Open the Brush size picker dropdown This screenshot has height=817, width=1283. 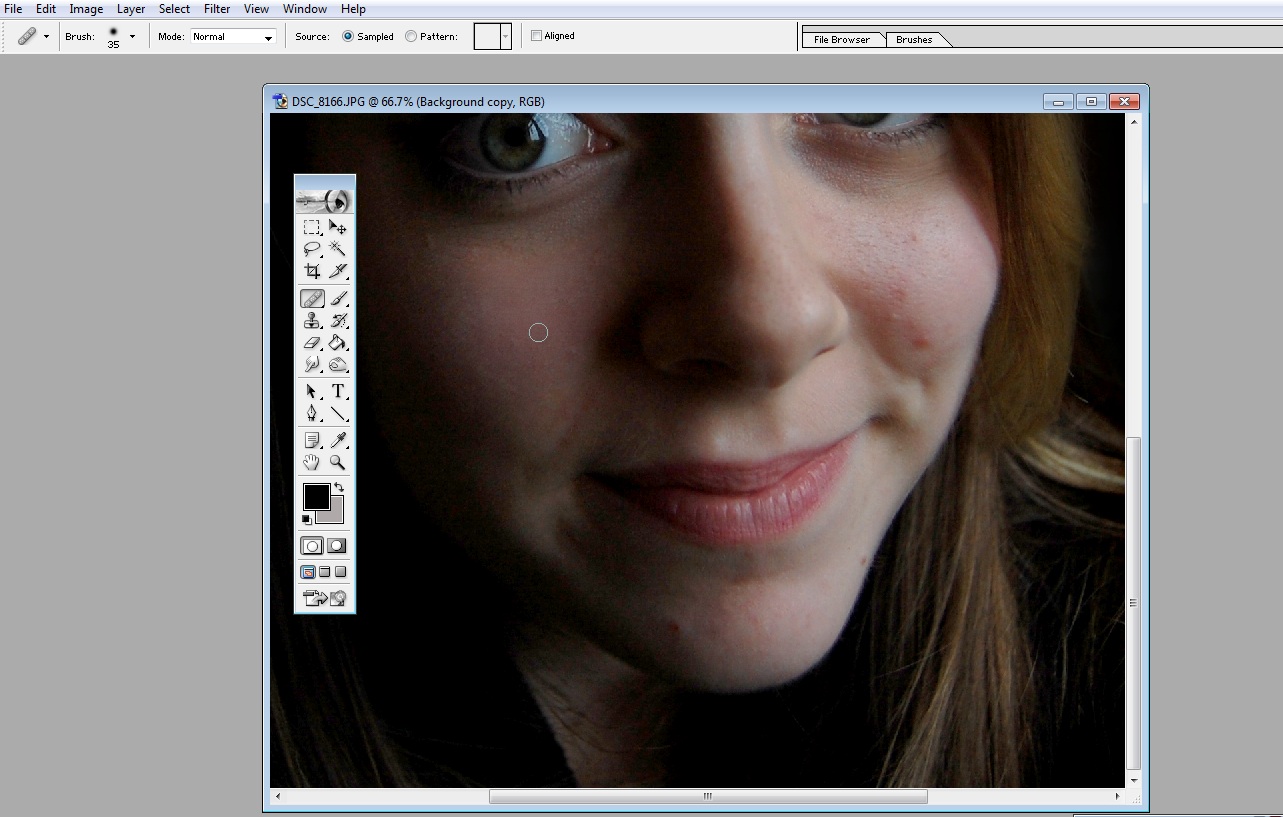(132, 36)
